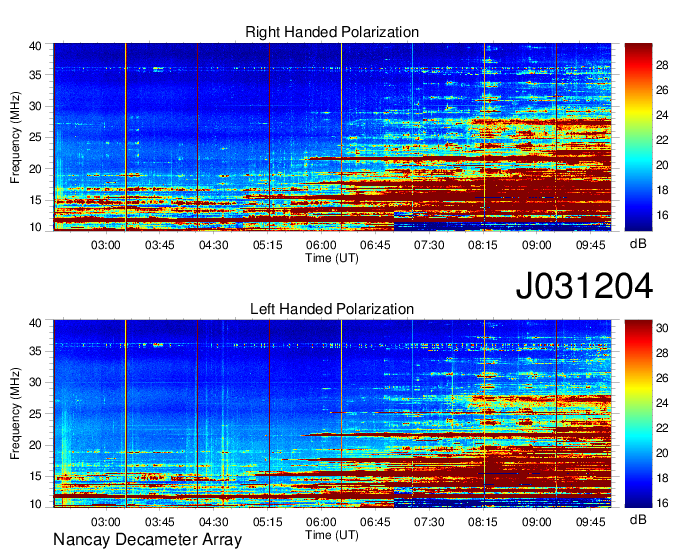
Task: Click the "24" label on Right Handed color bar
Action: tap(662, 115)
